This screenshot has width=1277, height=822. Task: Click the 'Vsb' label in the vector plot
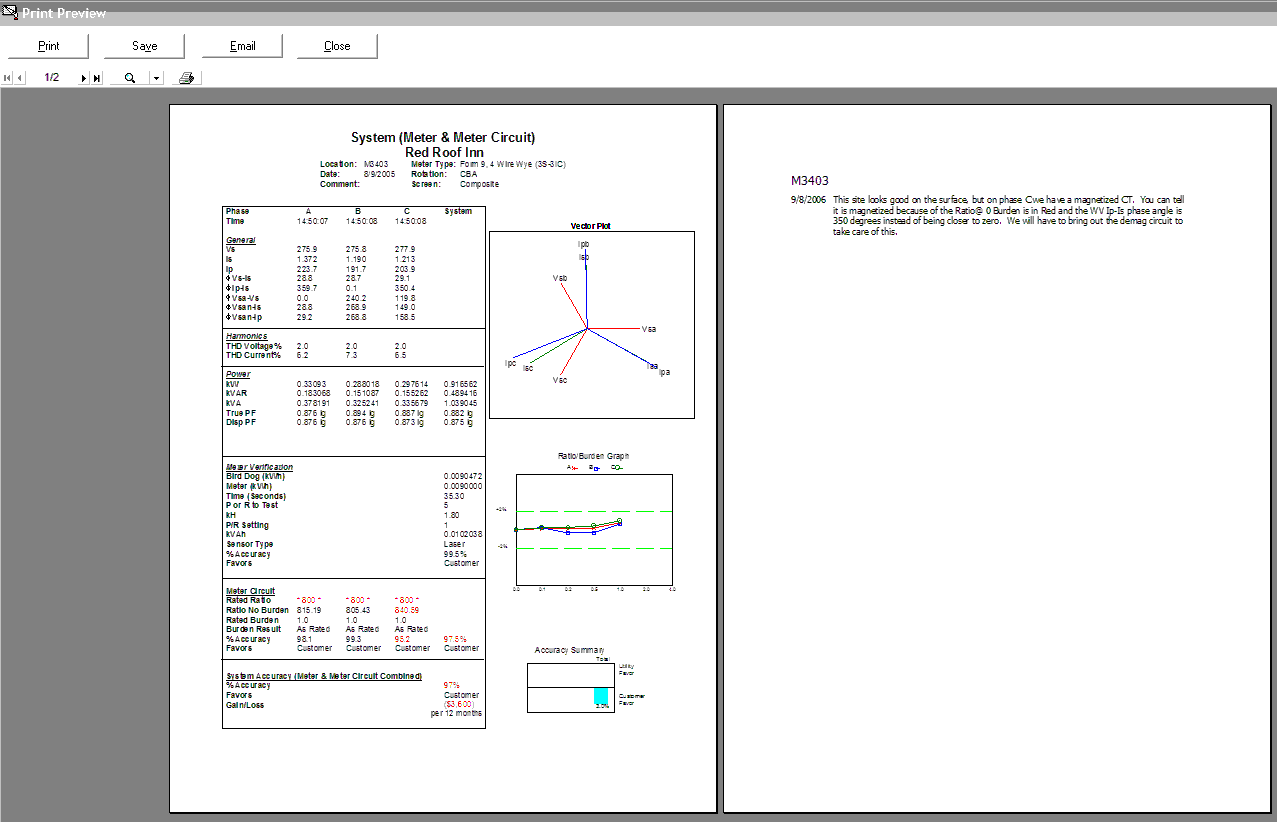[x=560, y=278]
